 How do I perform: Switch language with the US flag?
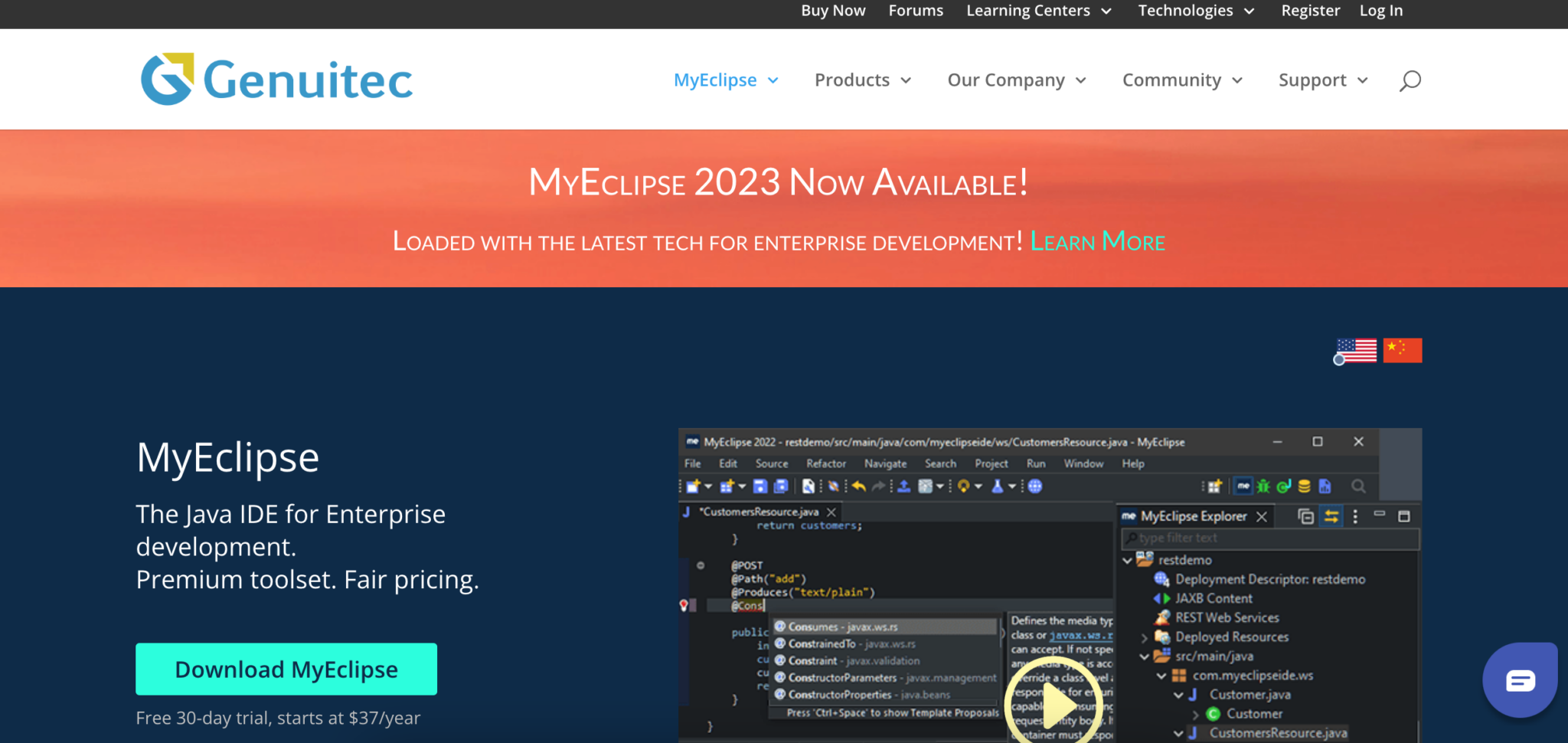tap(1356, 351)
